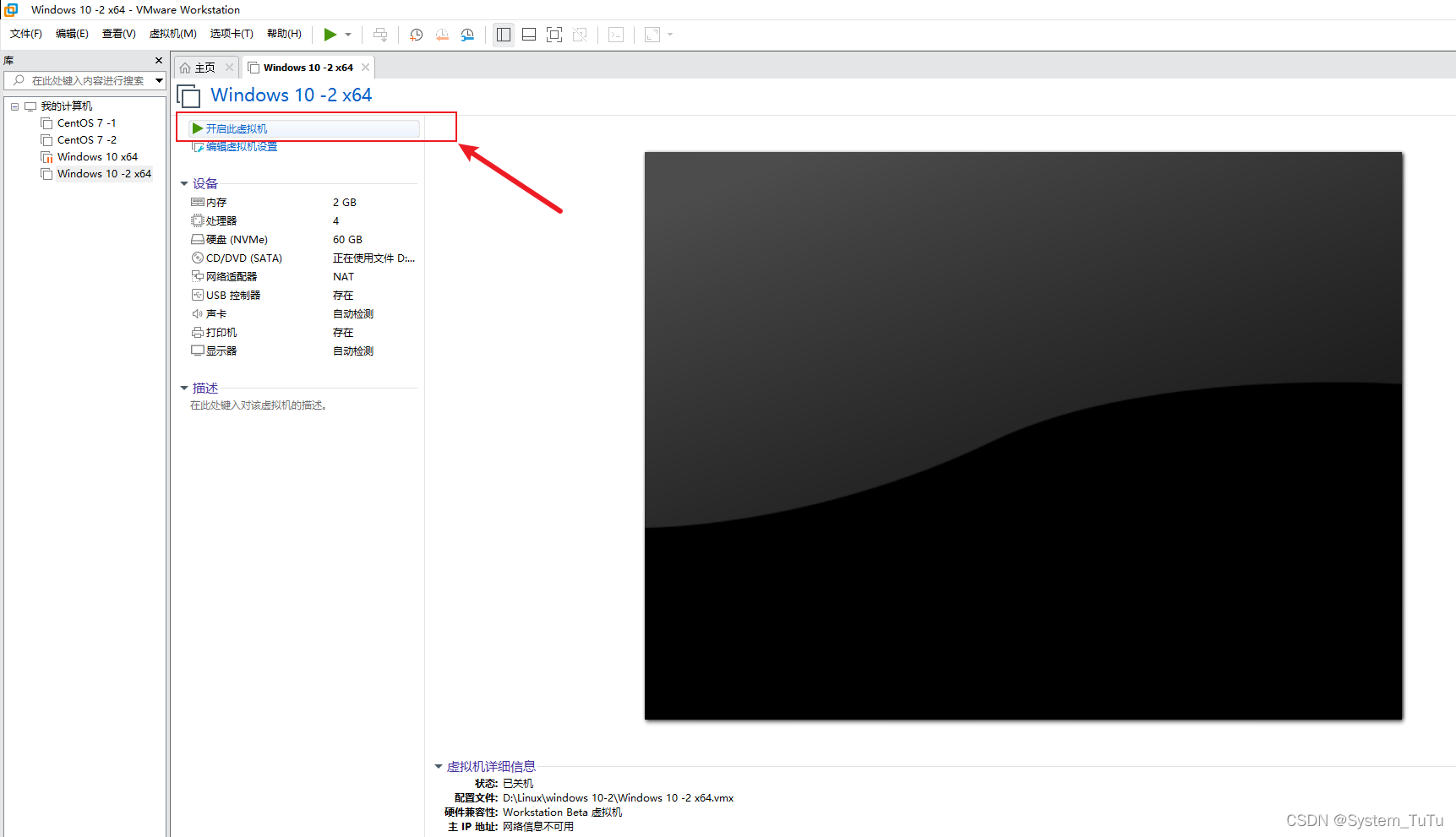This screenshot has height=837, width=1456.
Task: Toggle the library sidebar view icon
Action: pos(504,35)
